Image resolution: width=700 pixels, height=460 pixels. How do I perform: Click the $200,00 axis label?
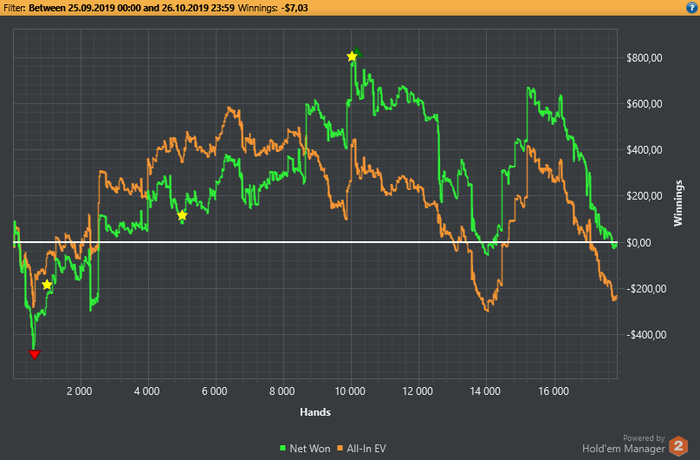(644, 196)
